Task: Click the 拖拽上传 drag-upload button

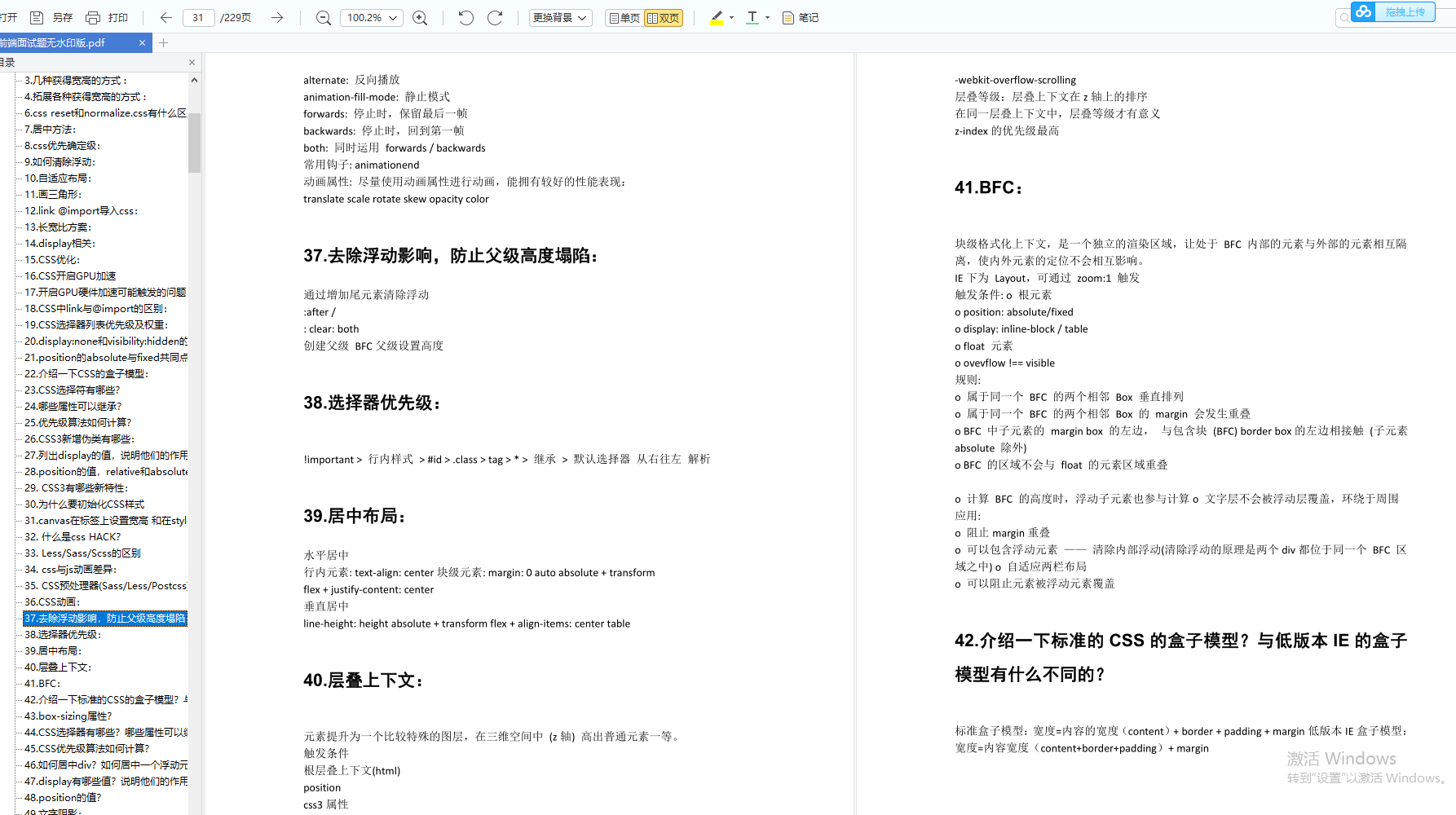Action: click(1405, 11)
